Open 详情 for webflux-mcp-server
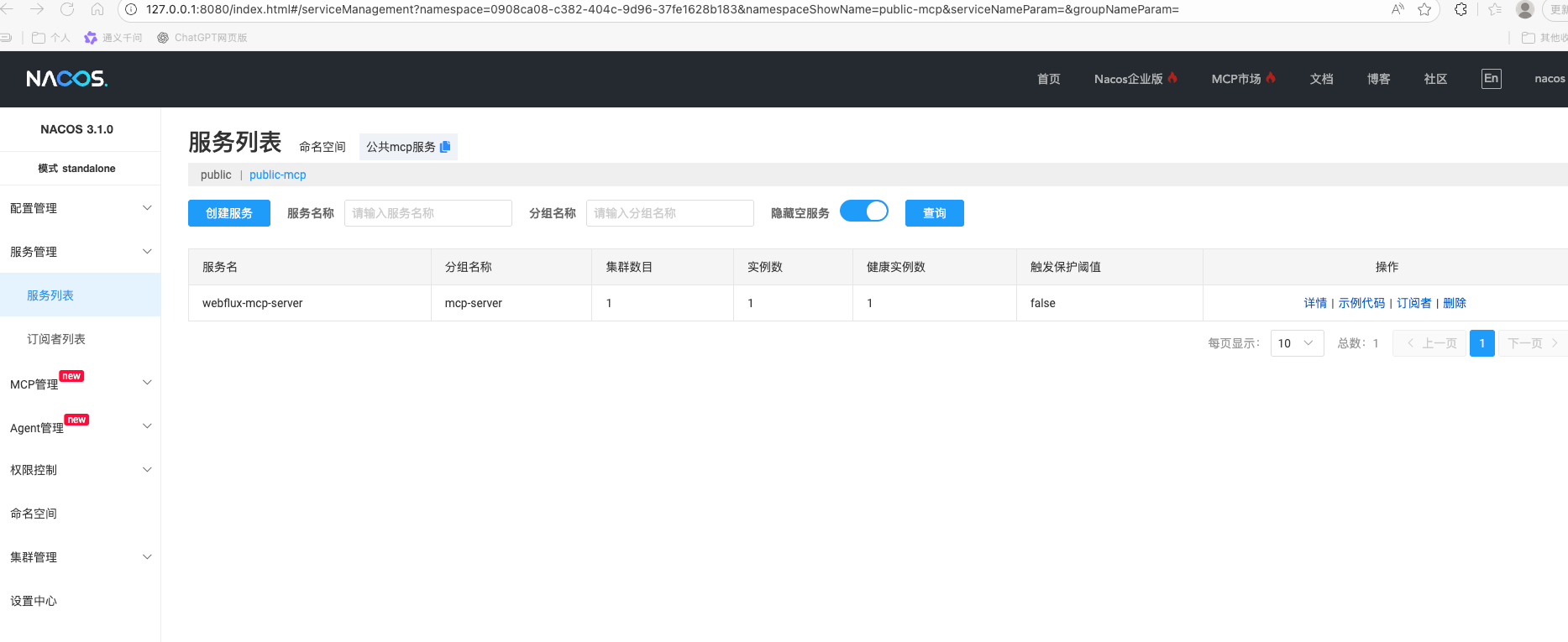 1315,303
